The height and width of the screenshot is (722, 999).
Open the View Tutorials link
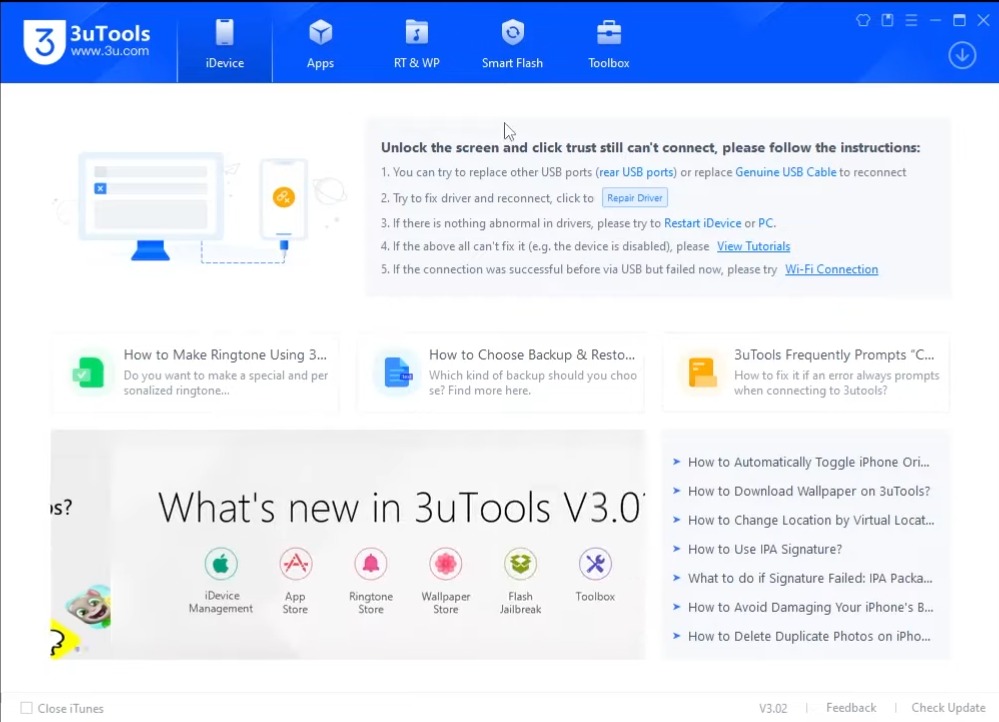click(753, 246)
